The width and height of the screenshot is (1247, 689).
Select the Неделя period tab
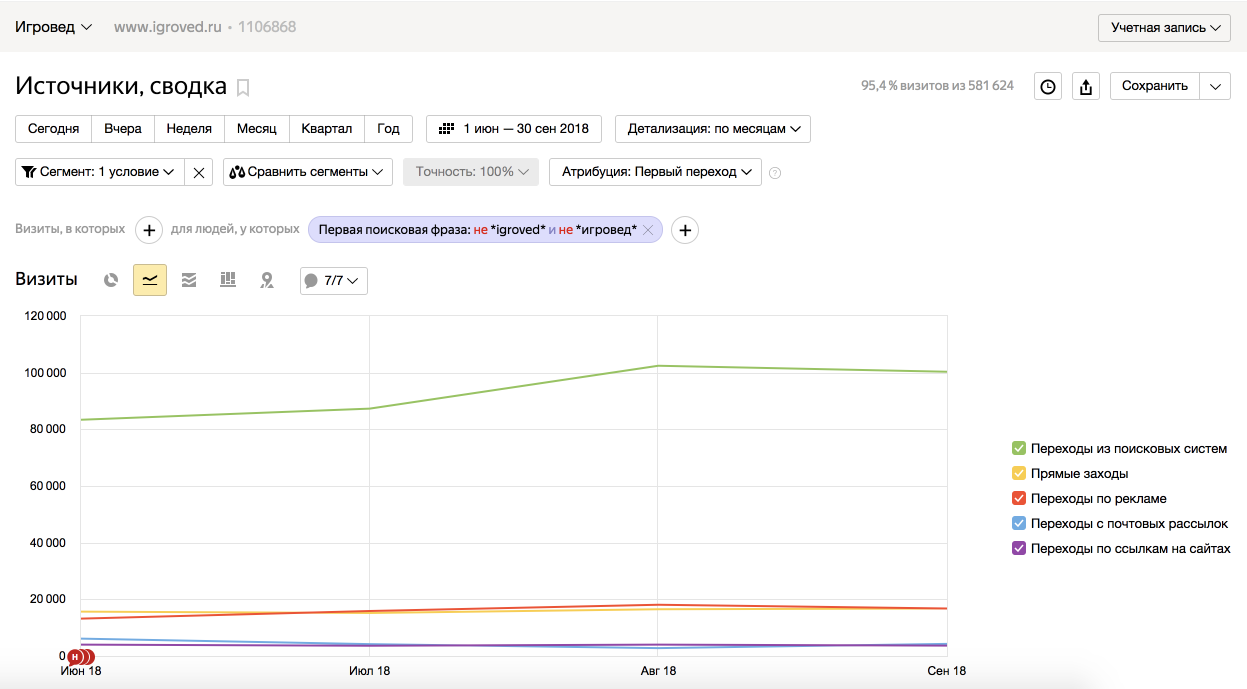[x=189, y=129]
